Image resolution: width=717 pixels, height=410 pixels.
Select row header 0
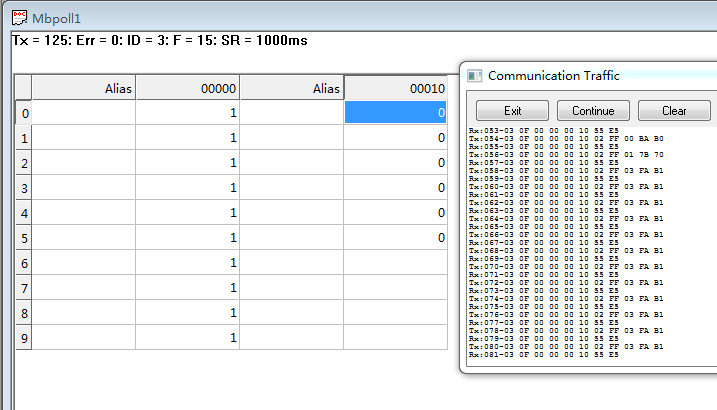(24, 113)
